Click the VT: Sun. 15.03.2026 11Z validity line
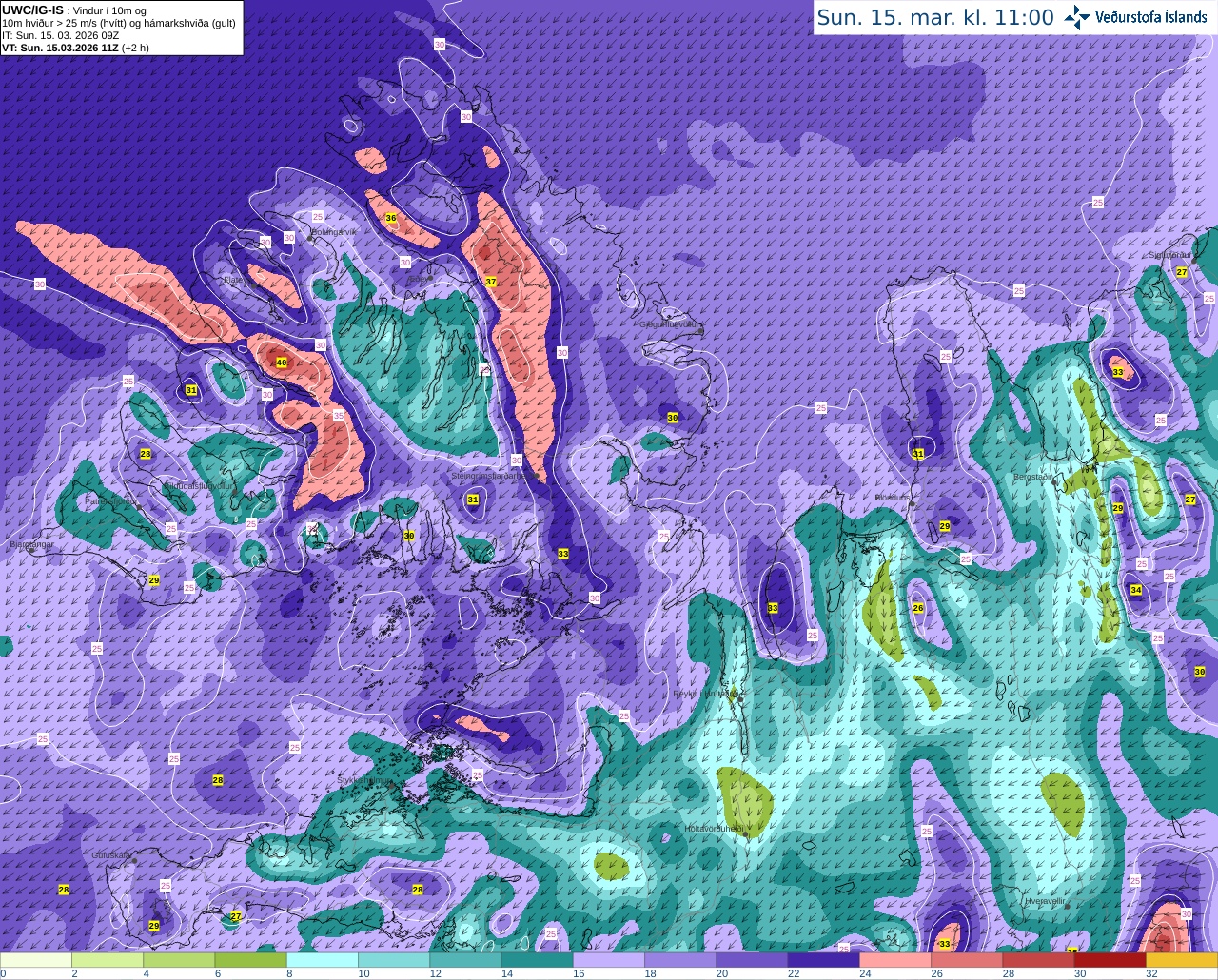 pyautogui.click(x=75, y=47)
